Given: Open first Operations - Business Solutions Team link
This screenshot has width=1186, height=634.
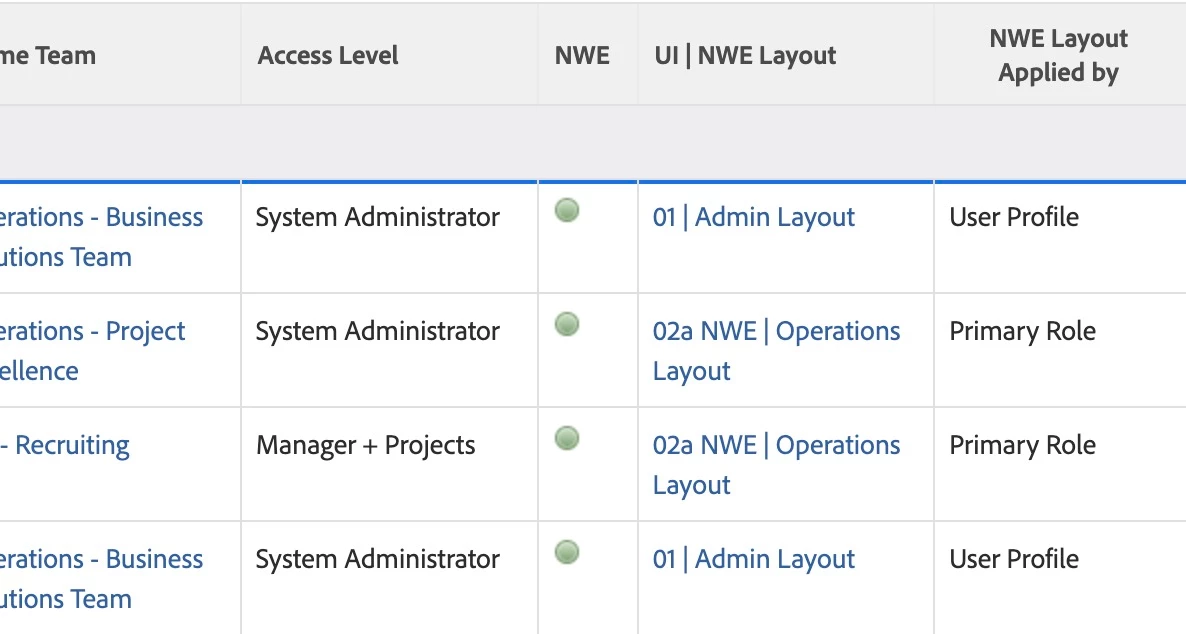Looking at the screenshot, I should [102, 217].
